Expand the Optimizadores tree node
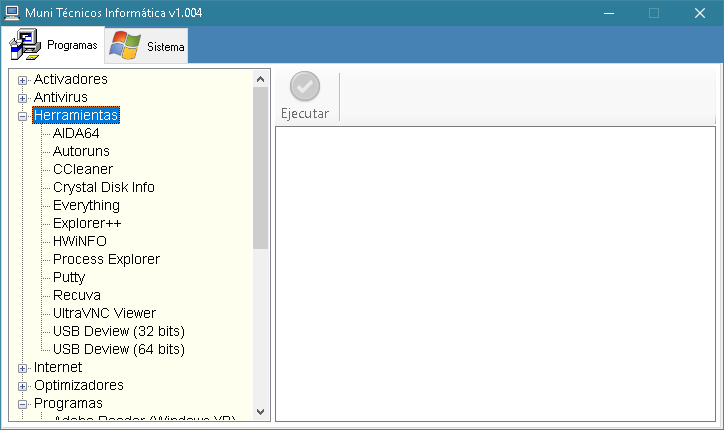Screen dimensions: 724x430 [x=22, y=387]
